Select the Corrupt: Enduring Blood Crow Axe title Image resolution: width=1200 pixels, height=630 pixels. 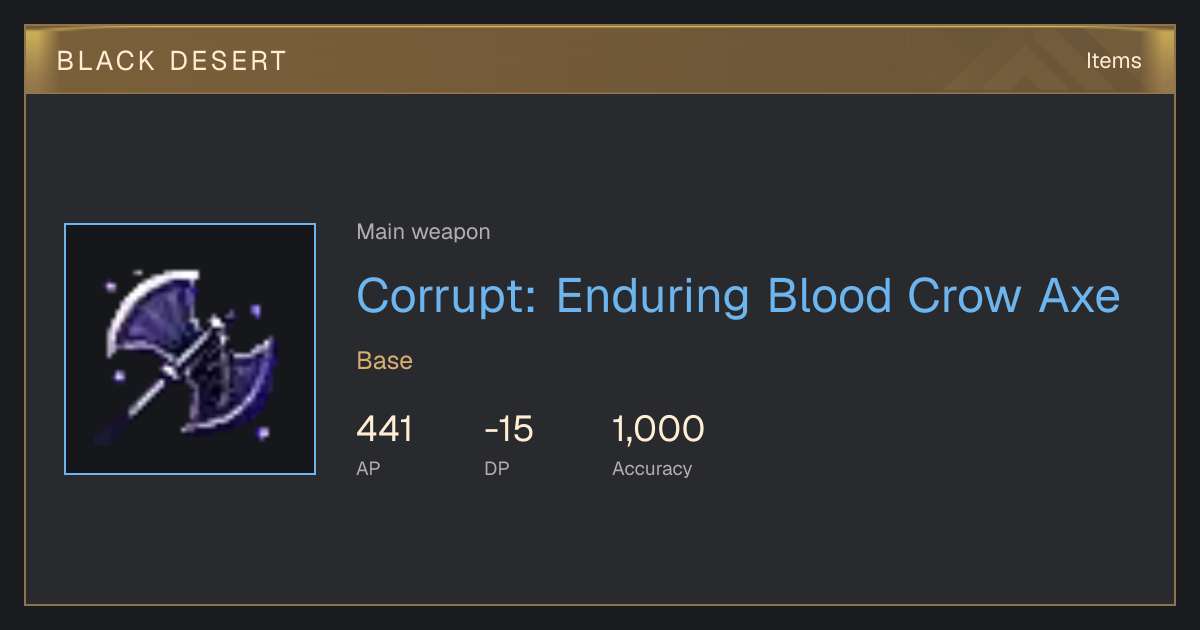pyautogui.click(x=738, y=296)
